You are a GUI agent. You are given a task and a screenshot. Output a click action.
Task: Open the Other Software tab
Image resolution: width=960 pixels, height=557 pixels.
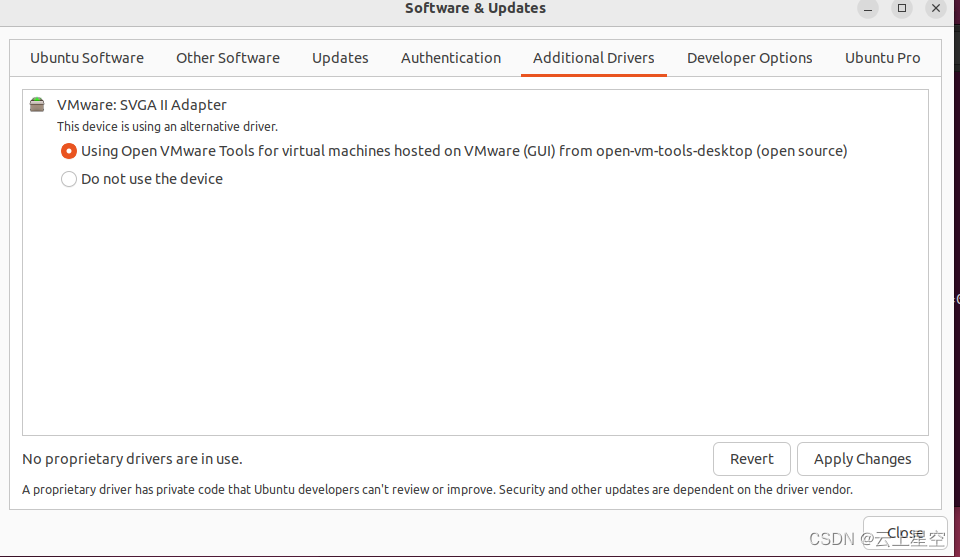[228, 58]
